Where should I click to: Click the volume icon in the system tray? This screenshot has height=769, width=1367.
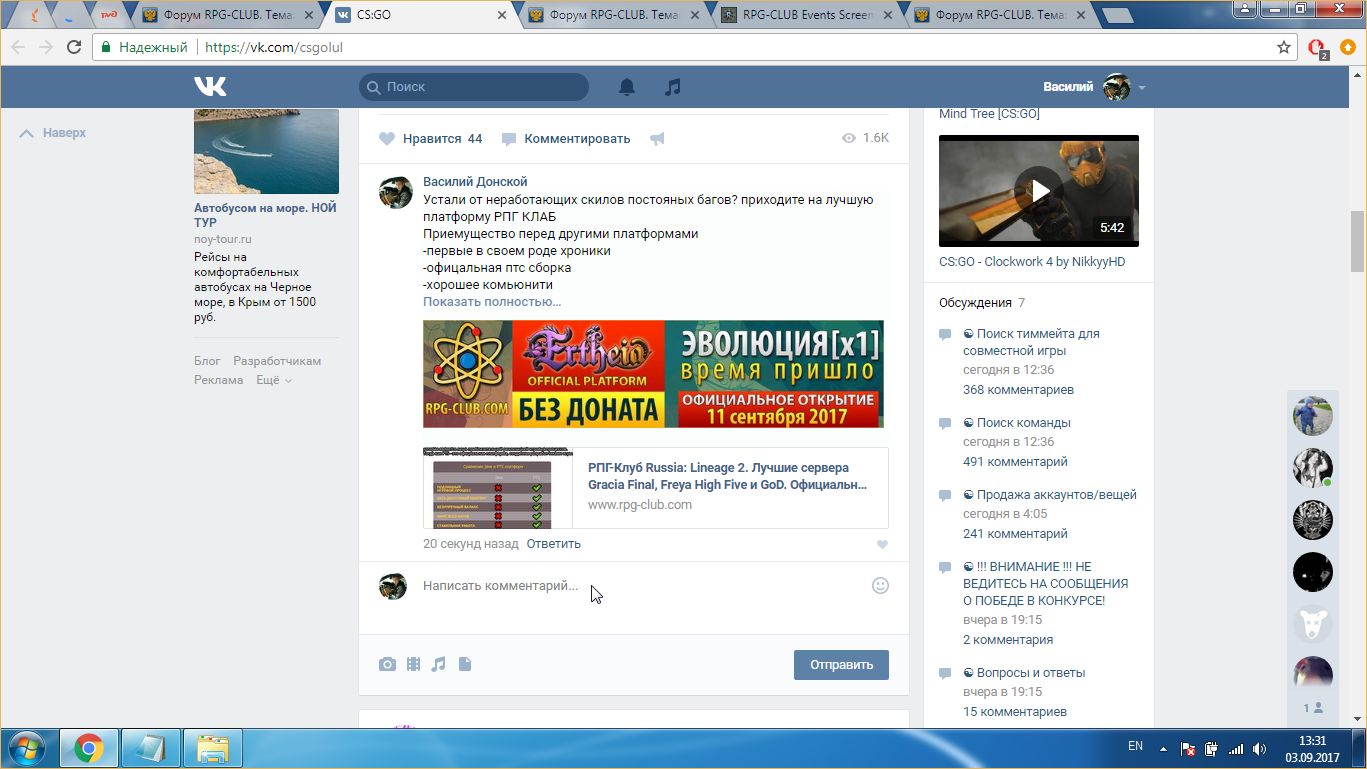(x=1259, y=748)
